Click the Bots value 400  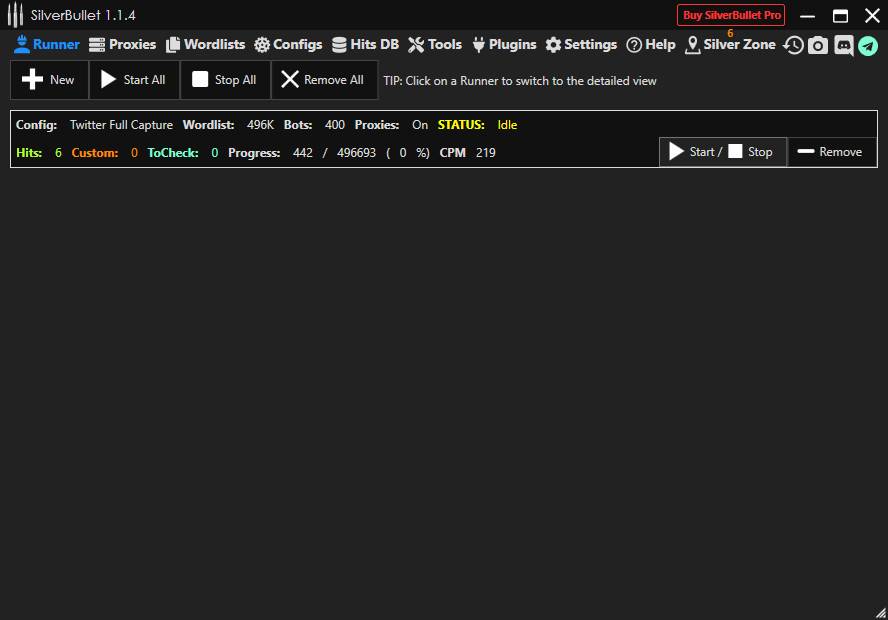click(x=334, y=125)
